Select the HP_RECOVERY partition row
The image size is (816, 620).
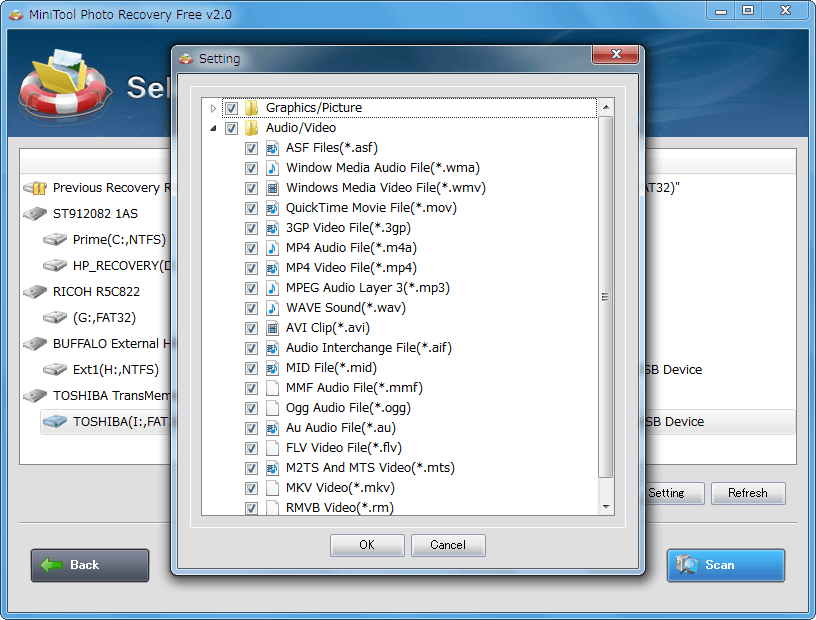click(107, 266)
